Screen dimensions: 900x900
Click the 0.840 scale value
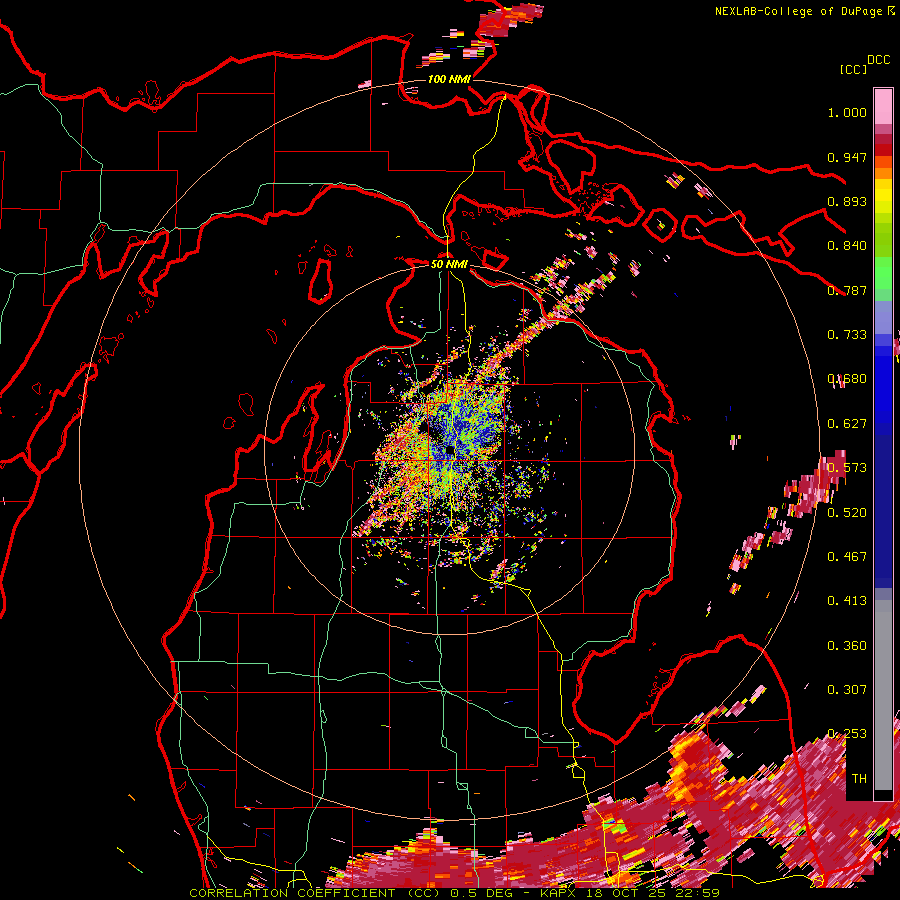[x=847, y=246]
